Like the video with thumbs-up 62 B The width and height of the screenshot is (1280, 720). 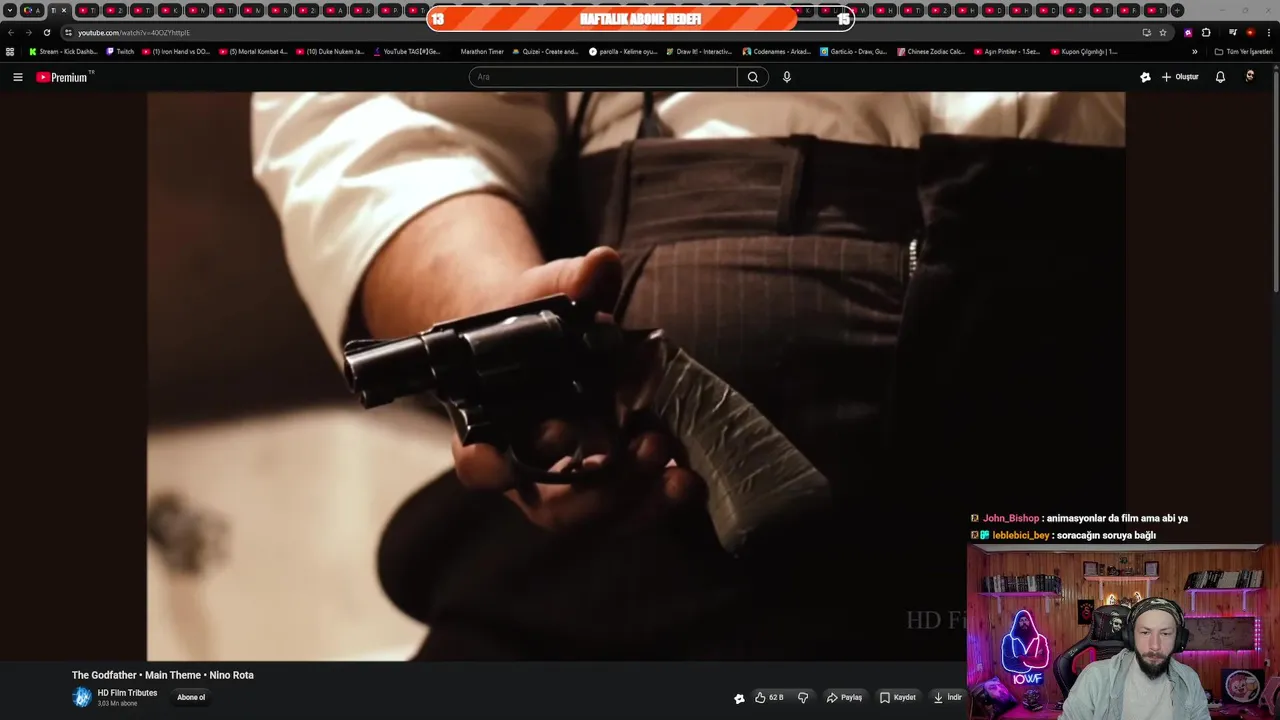click(768, 697)
